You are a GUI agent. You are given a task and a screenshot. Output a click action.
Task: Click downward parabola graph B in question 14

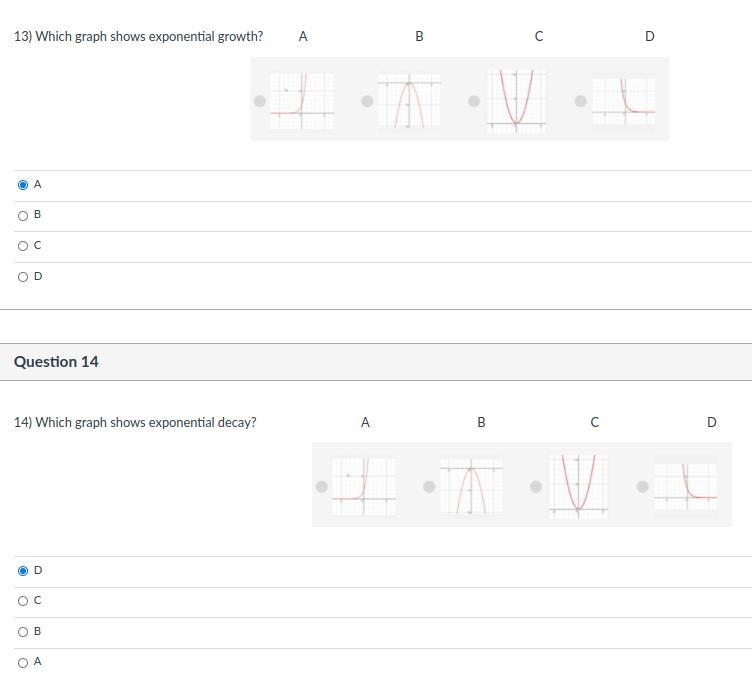471,486
